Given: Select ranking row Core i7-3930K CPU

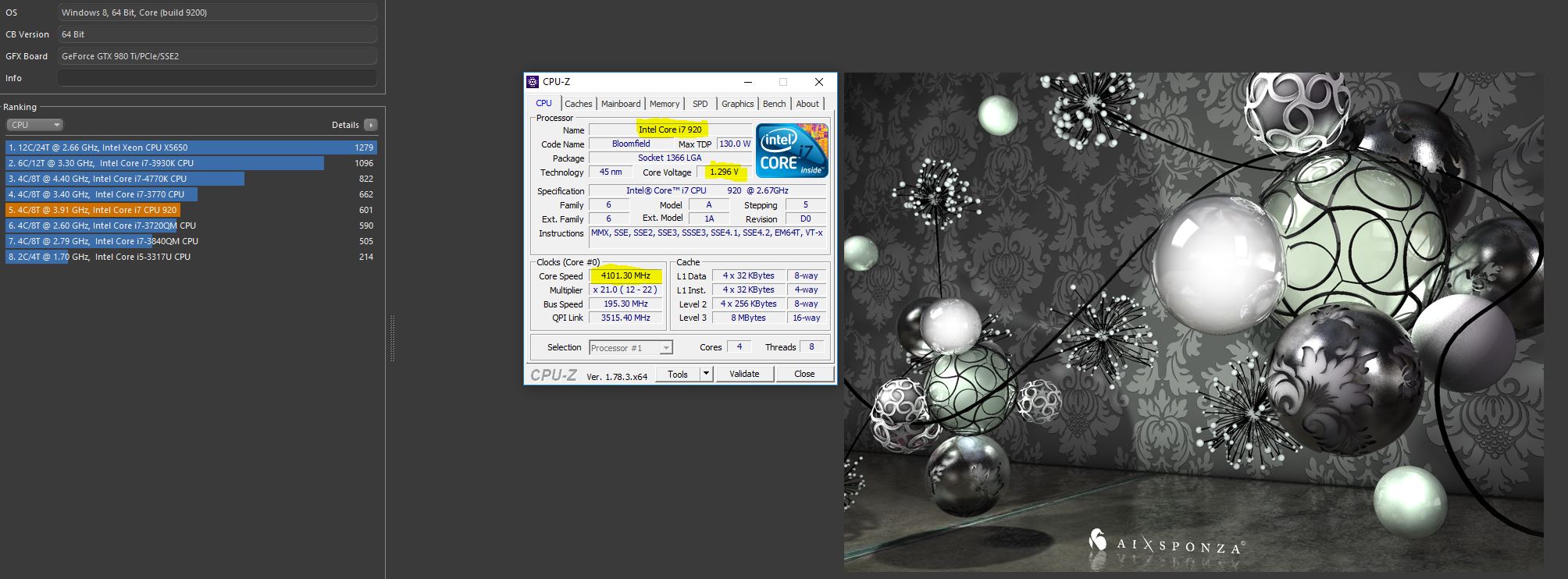Looking at the screenshot, I should pos(191,163).
